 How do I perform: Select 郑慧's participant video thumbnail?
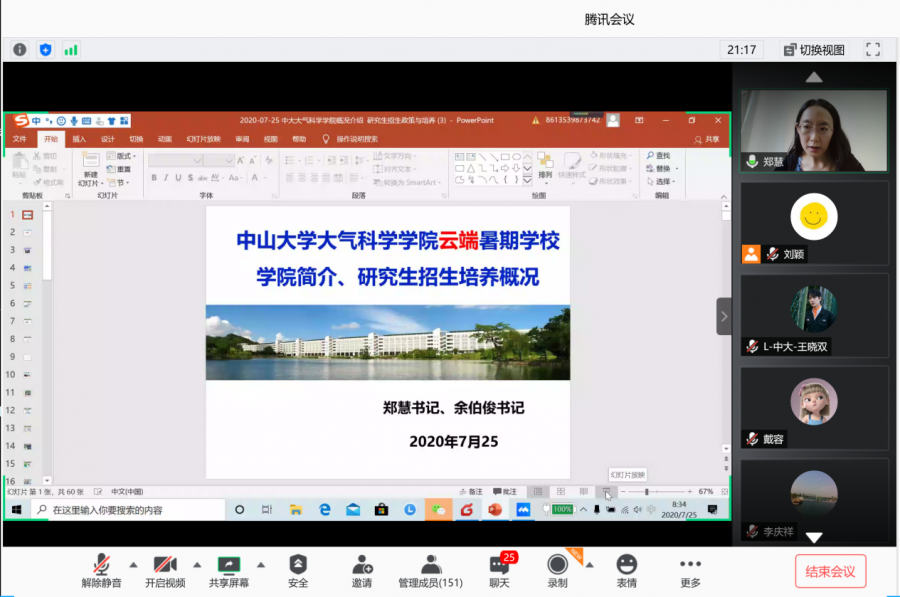[x=814, y=130]
